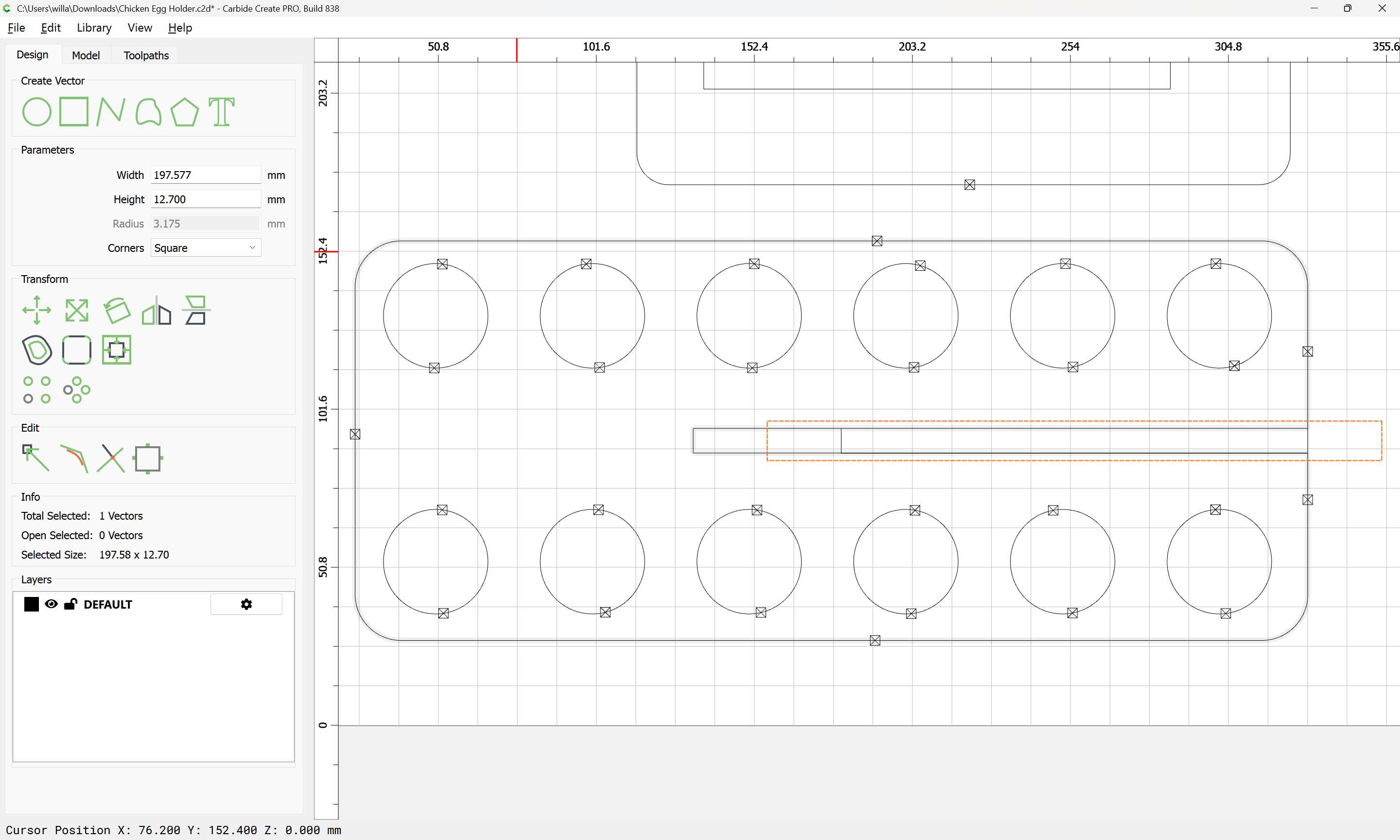Screen dimensions: 1400x840
Task: Open the View menu
Action: point(139,28)
